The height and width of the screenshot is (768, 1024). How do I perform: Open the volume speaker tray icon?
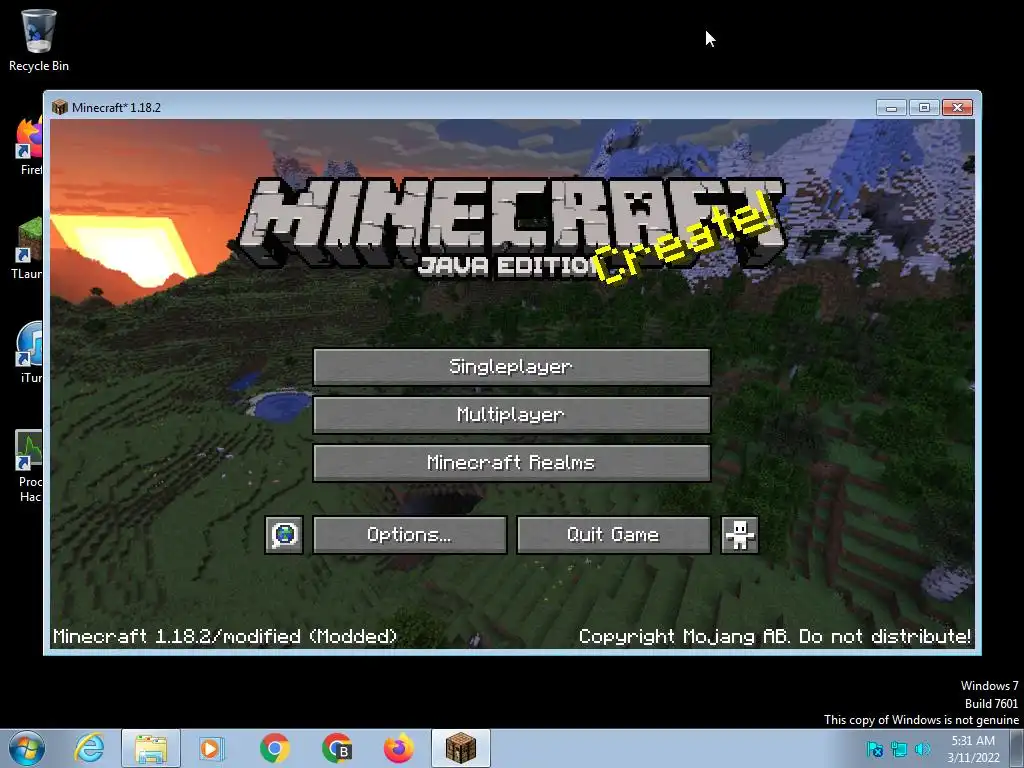[x=922, y=749]
